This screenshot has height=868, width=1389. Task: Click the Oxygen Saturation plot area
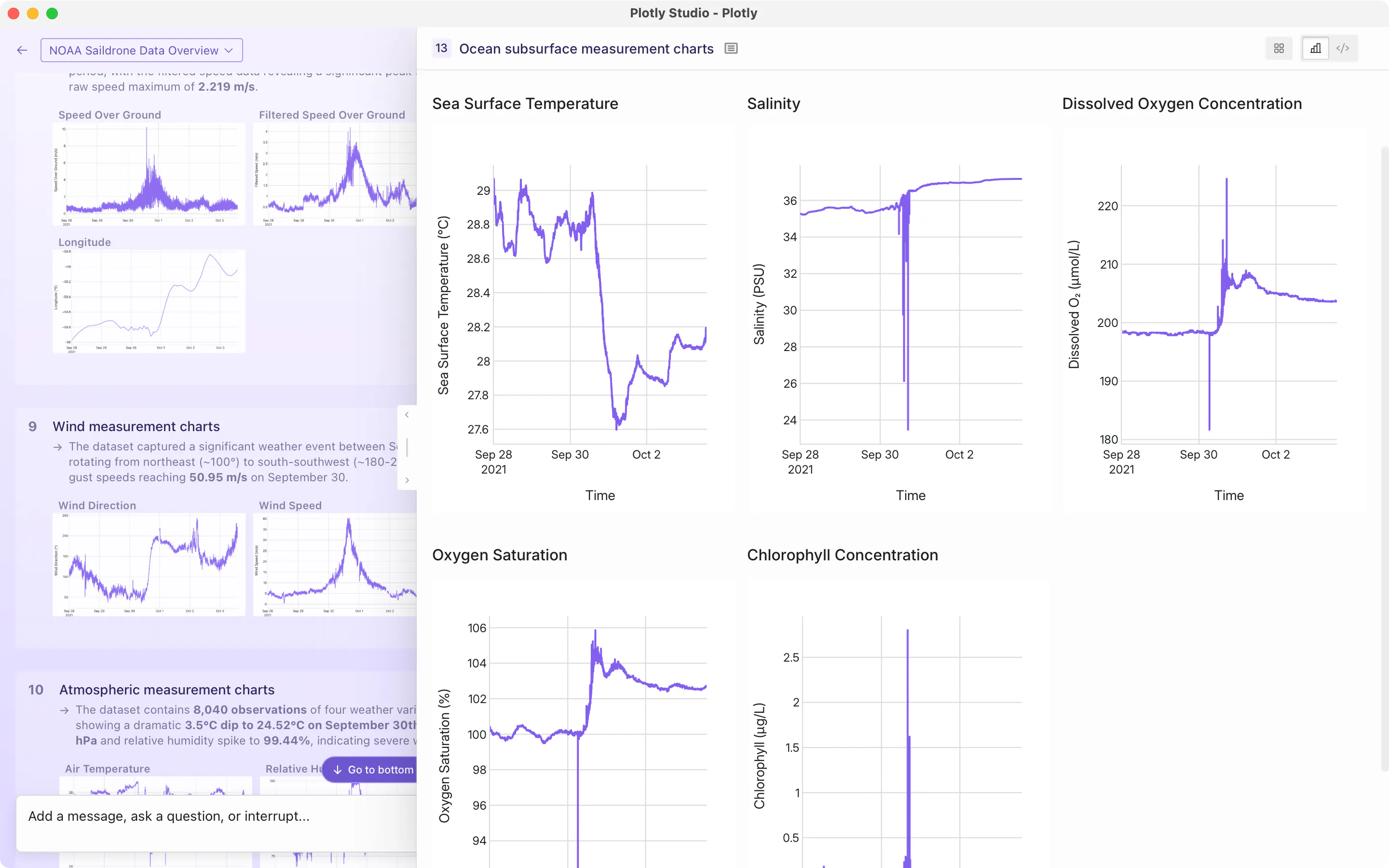point(598,742)
